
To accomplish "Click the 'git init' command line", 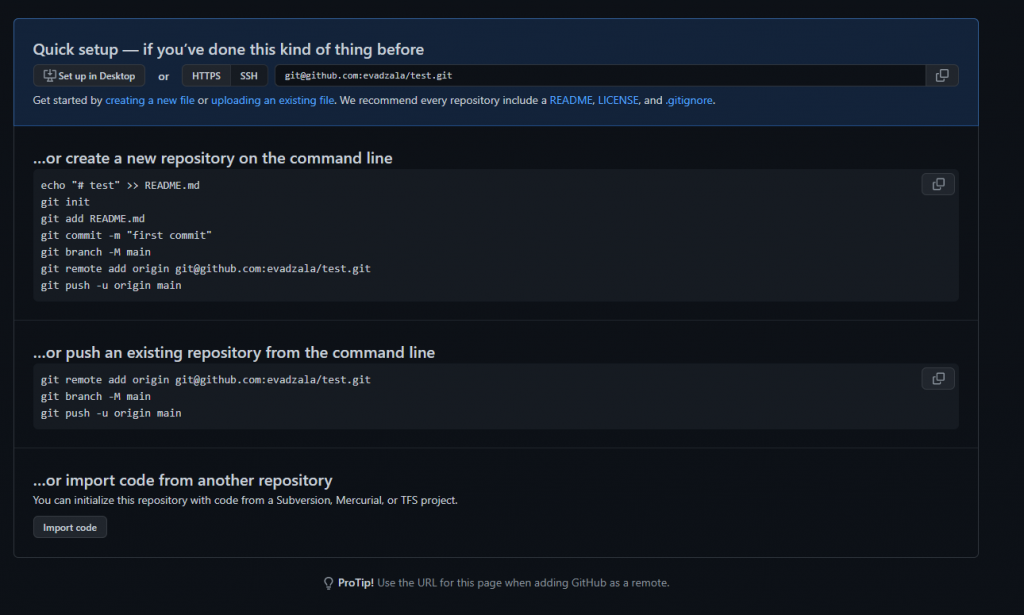I will (x=65, y=202).
